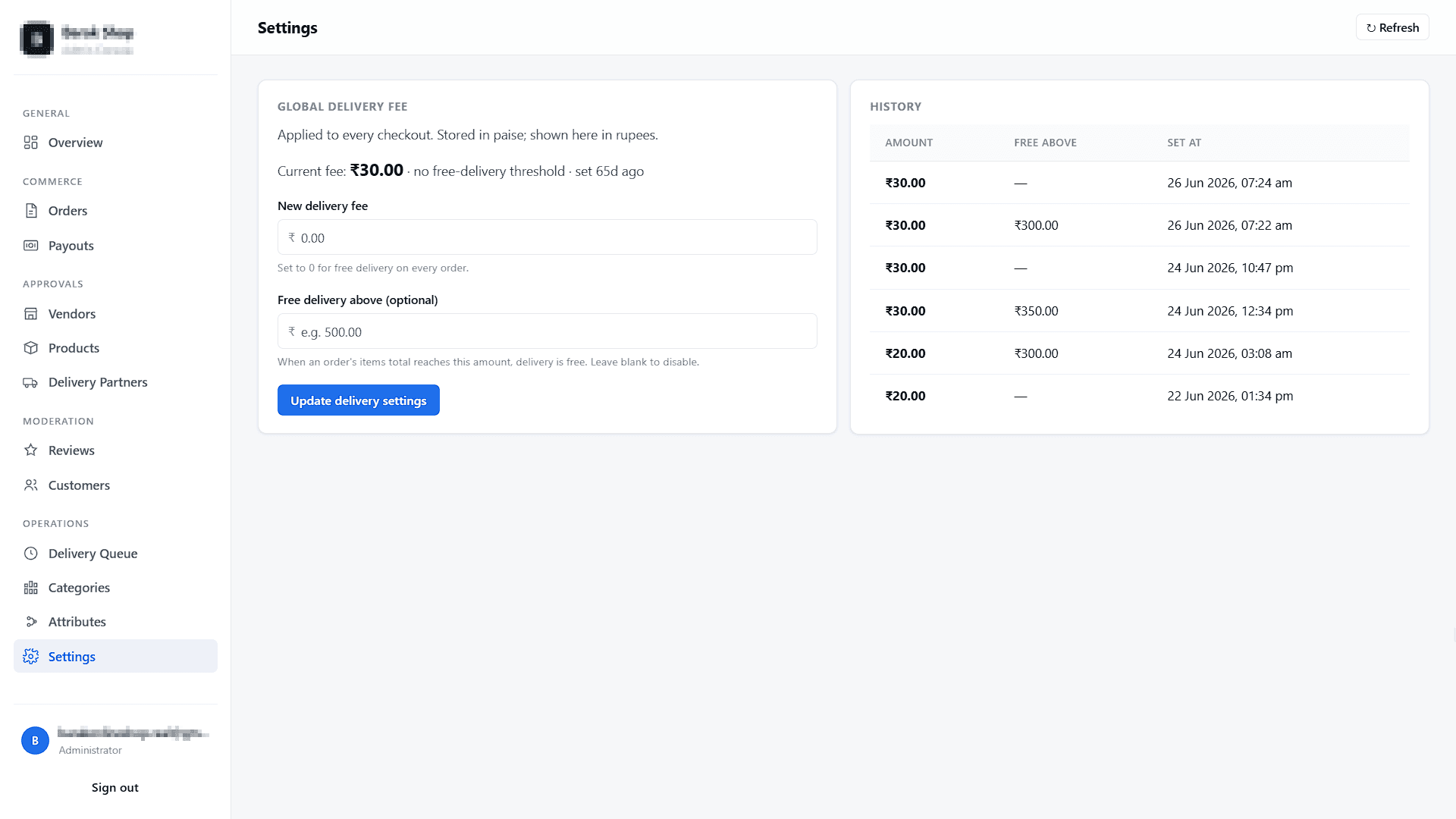Click the Settings gear icon
Viewport: 1456px width, 819px height.
pos(30,657)
